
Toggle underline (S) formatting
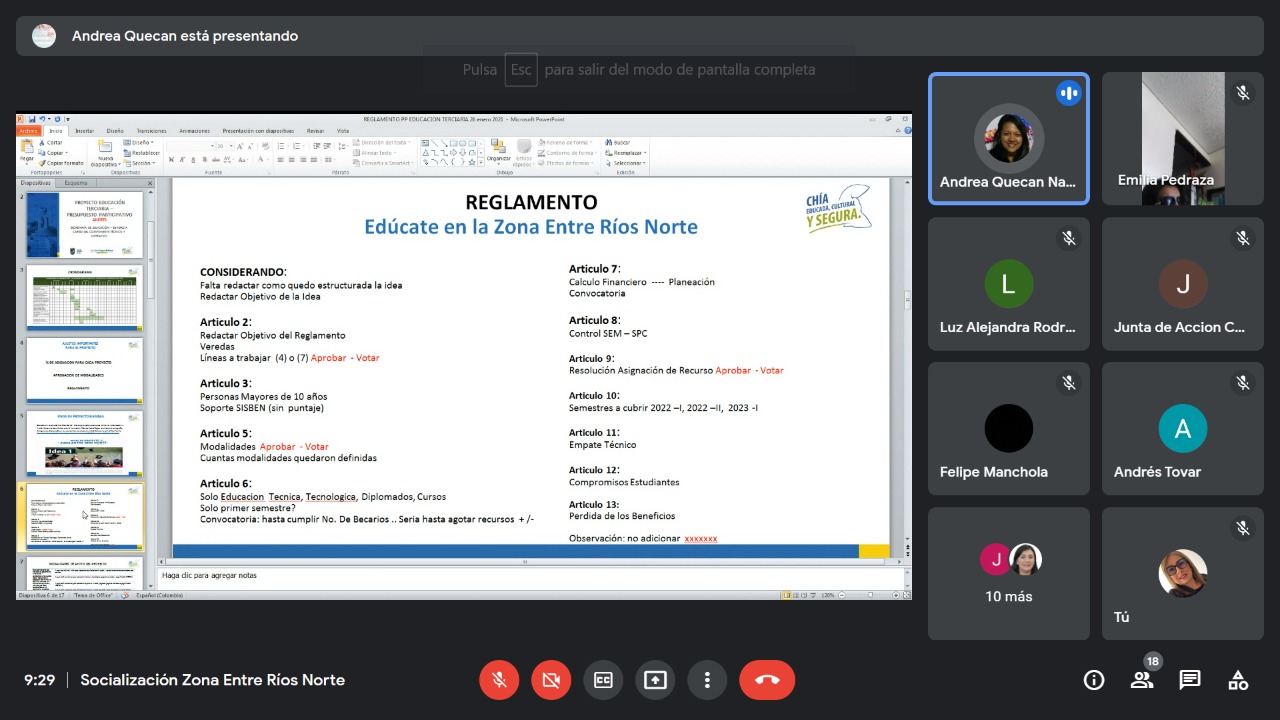coord(193,159)
